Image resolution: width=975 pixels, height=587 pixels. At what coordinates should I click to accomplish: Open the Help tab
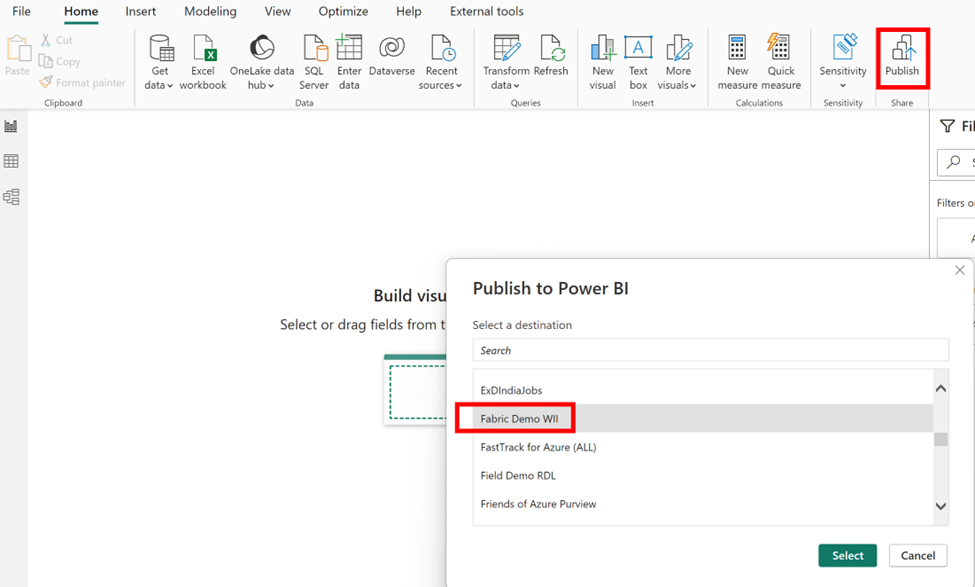coord(409,11)
